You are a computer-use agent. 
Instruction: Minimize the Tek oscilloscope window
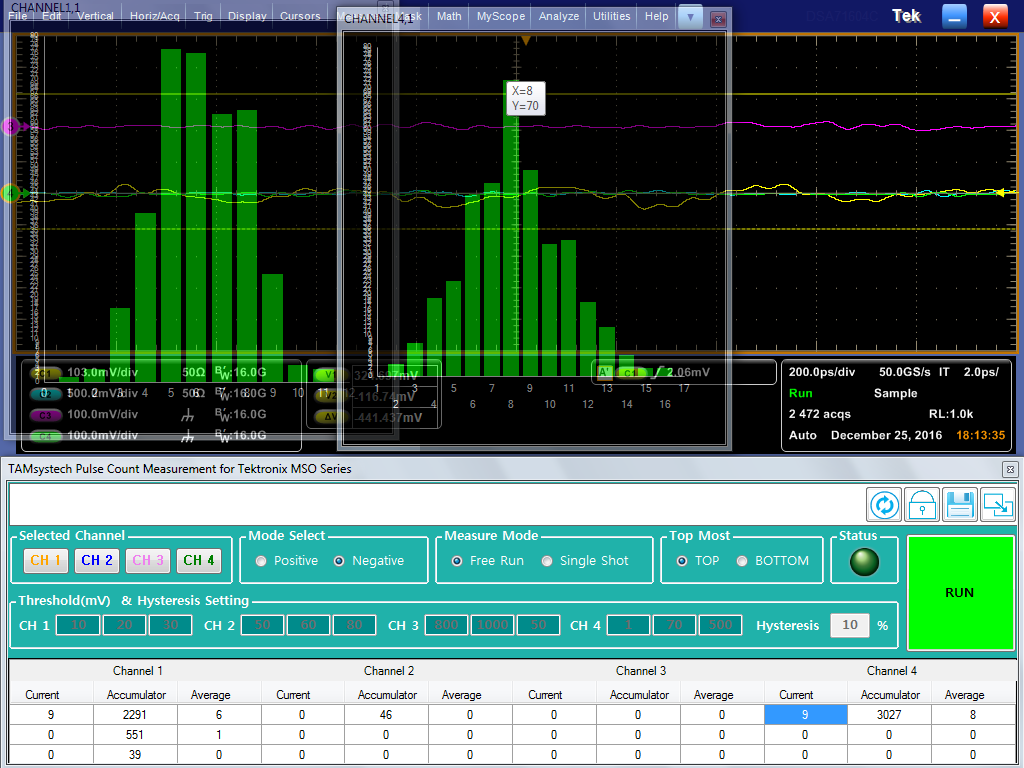[x=954, y=16]
